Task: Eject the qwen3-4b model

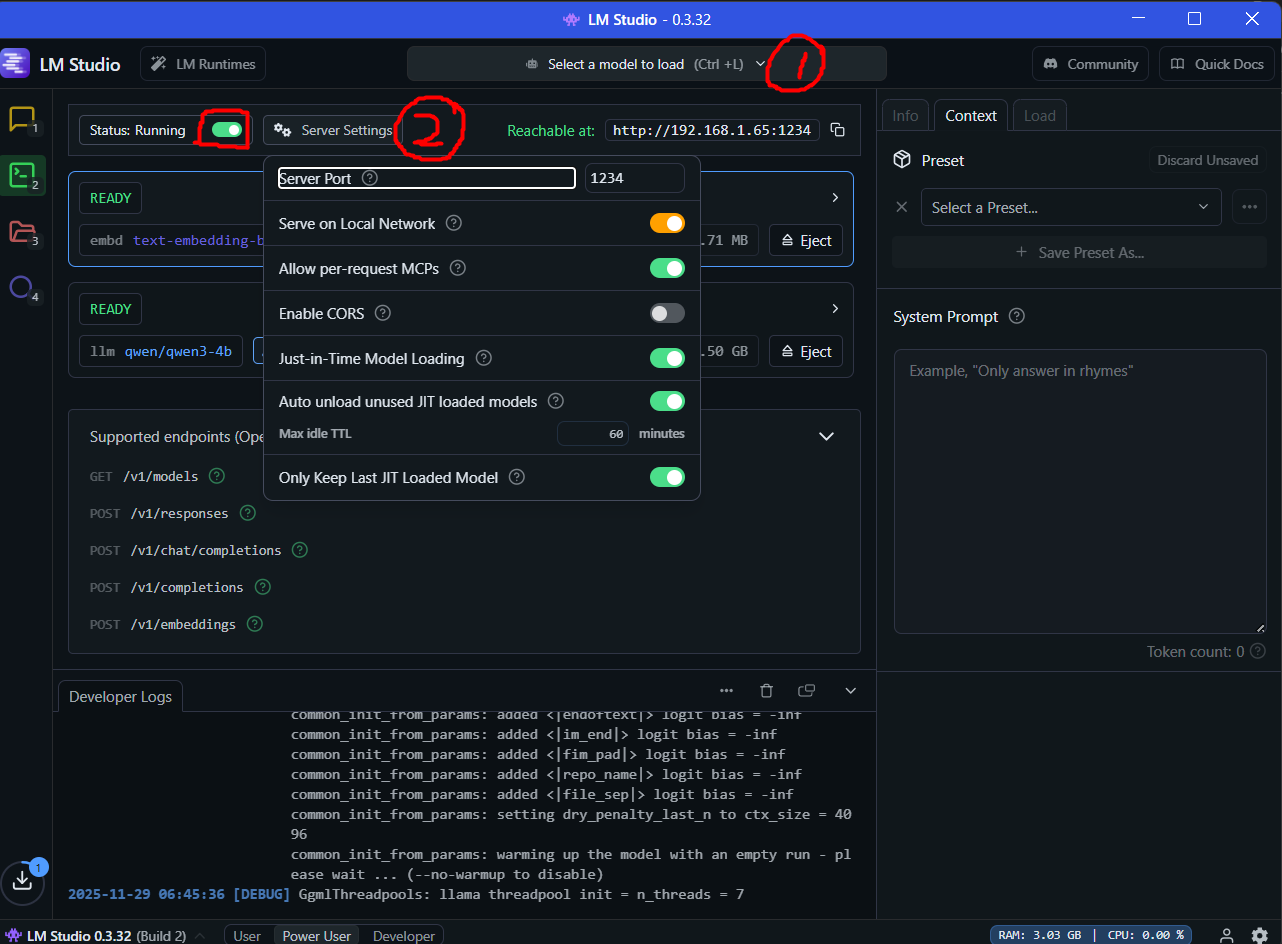Action: [805, 351]
